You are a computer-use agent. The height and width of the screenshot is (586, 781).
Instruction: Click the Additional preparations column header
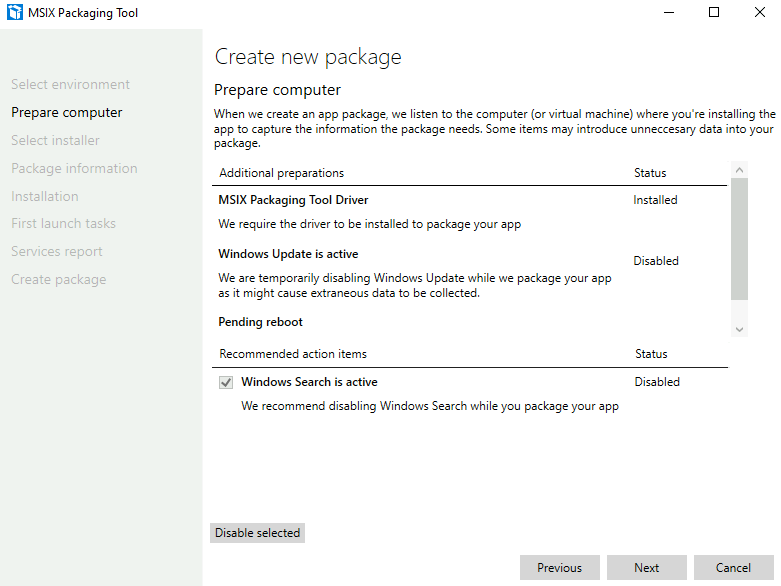click(281, 173)
